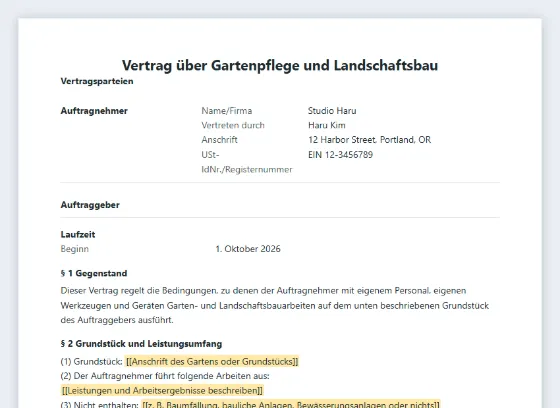560x408 pixels.
Task: Click the line Der Auftragnehmer führt folgende Arbeiten aus
Action: pyautogui.click(x=165, y=376)
